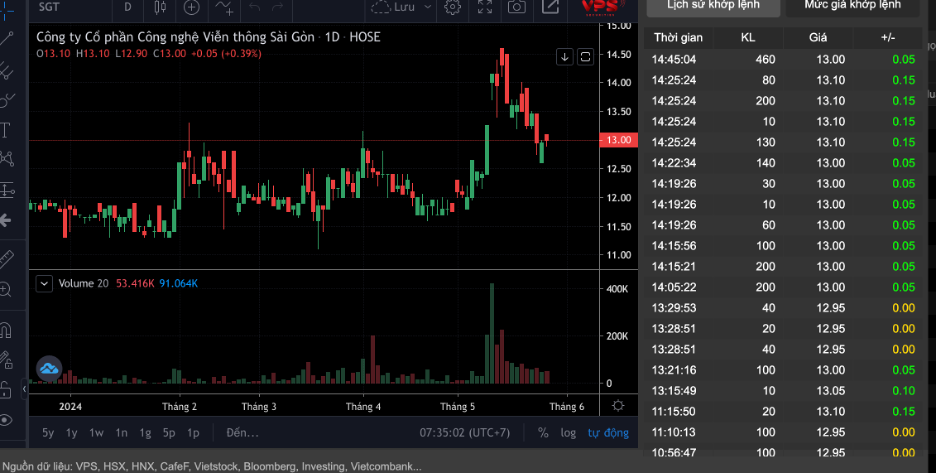The height and width of the screenshot is (474, 936).
Task: Select the pitchfork drawing tool
Action: tap(7, 70)
